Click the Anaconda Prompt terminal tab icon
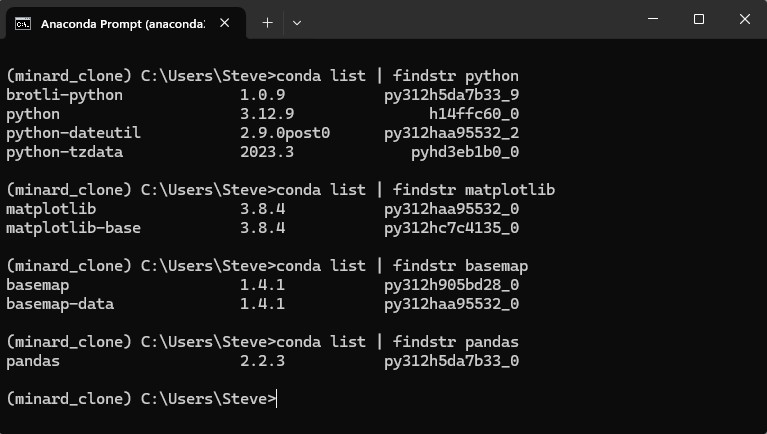This screenshot has width=767, height=434. [x=23, y=23]
